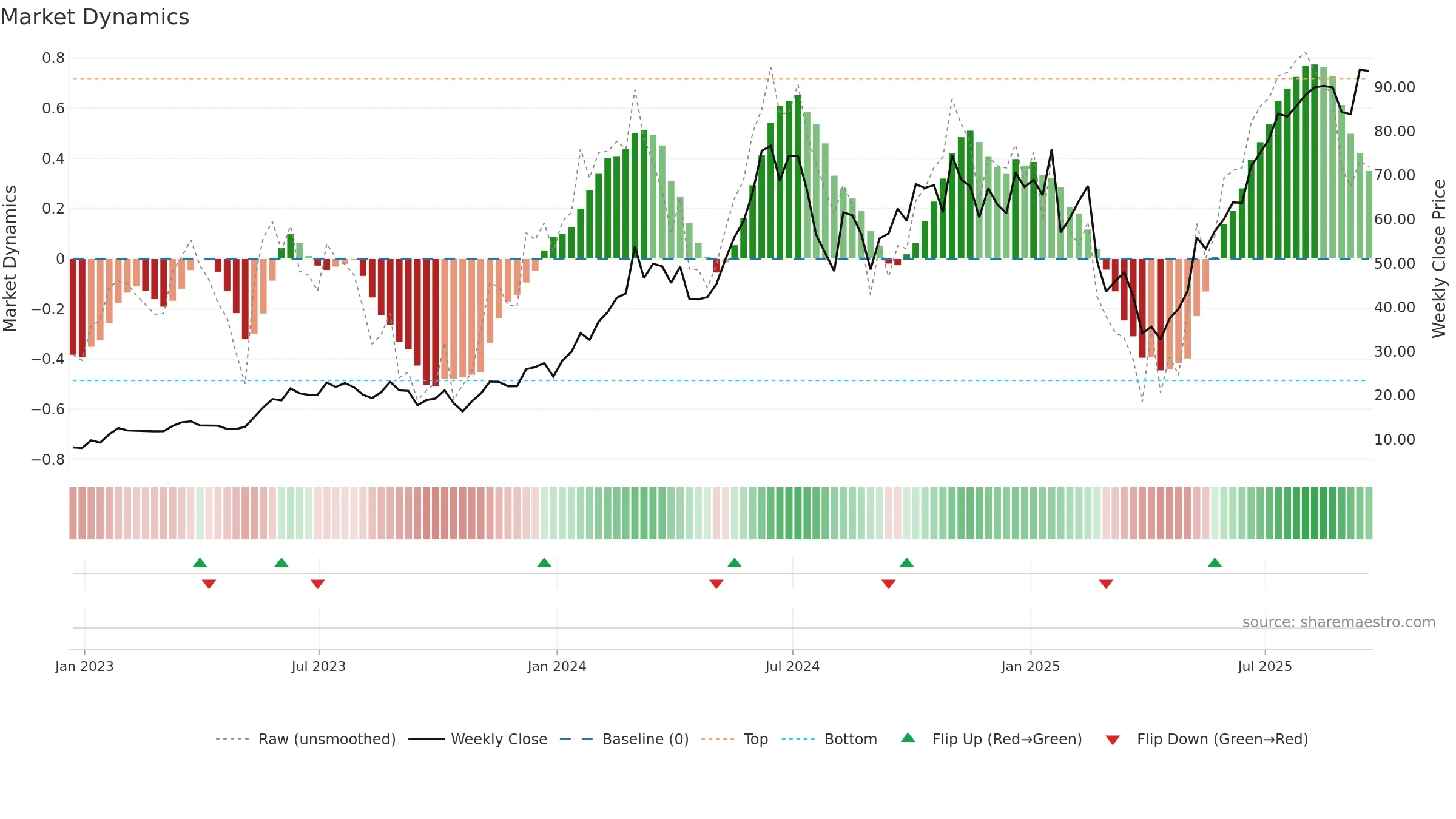Toggle the Raw (unsmoothed) legend entry
The width and height of the screenshot is (1456, 819).
click(305, 739)
